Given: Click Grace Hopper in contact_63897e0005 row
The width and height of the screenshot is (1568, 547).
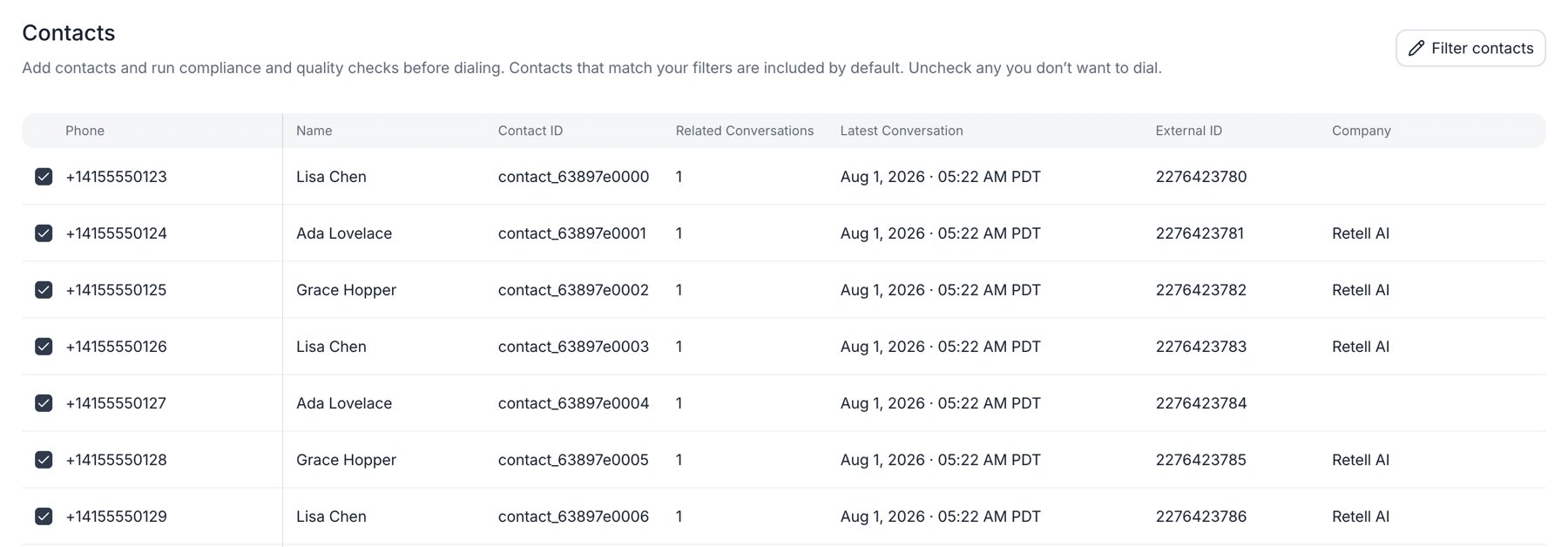Looking at the screenshot, I should coord(346,460).
